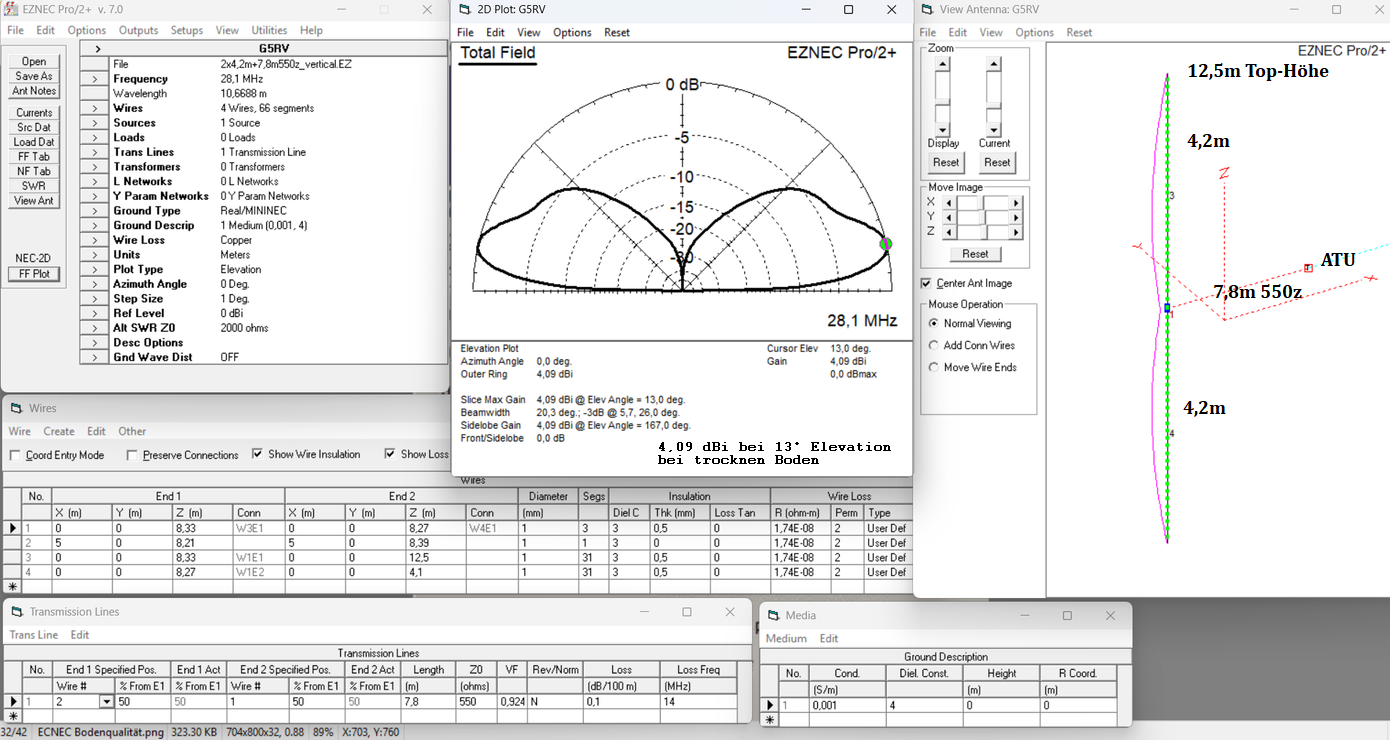Open the Create menu in Wires window

pyautogui.click(x=59, y=432)
